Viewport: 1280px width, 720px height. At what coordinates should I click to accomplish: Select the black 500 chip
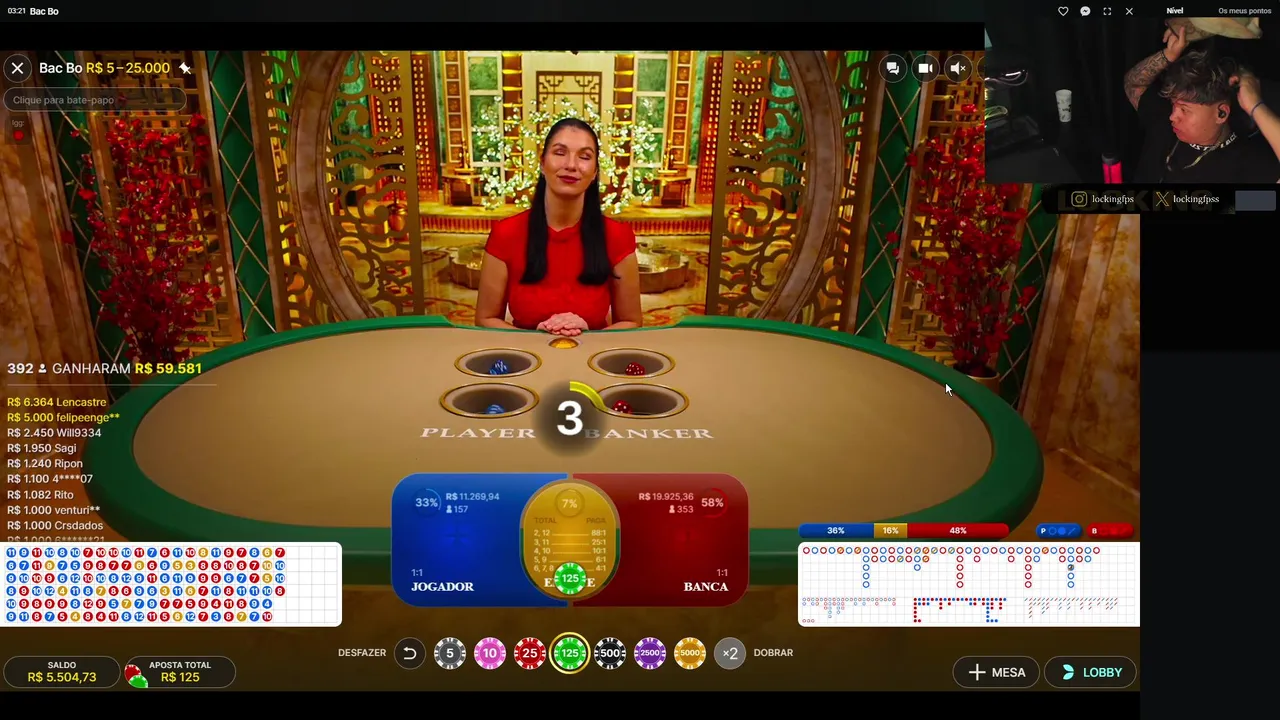point(610,653)
